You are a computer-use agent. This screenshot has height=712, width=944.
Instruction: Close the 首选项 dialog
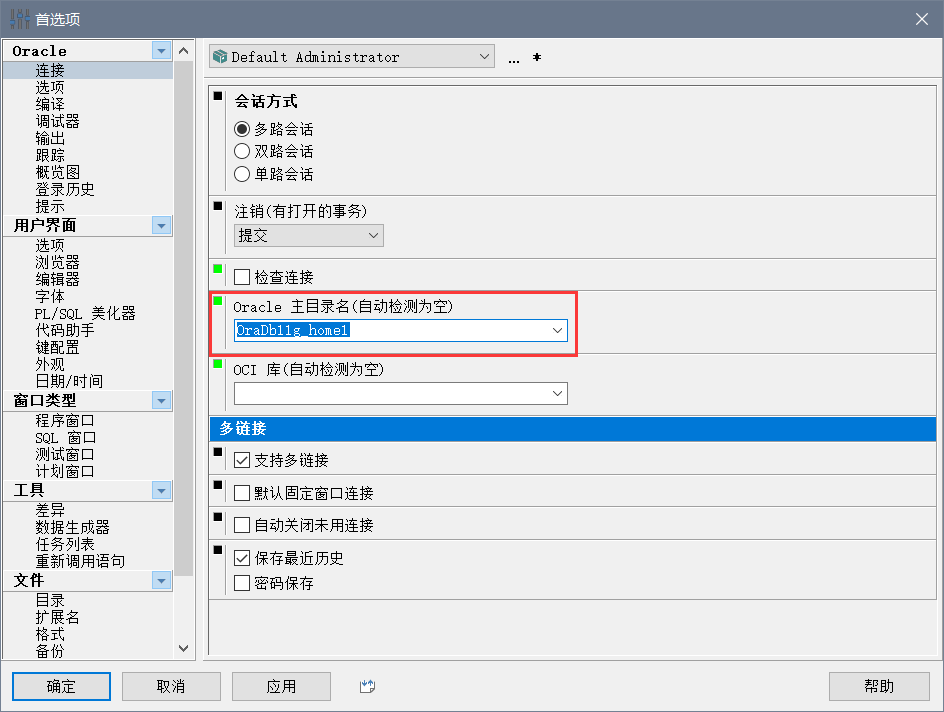(x=922, y=19)
